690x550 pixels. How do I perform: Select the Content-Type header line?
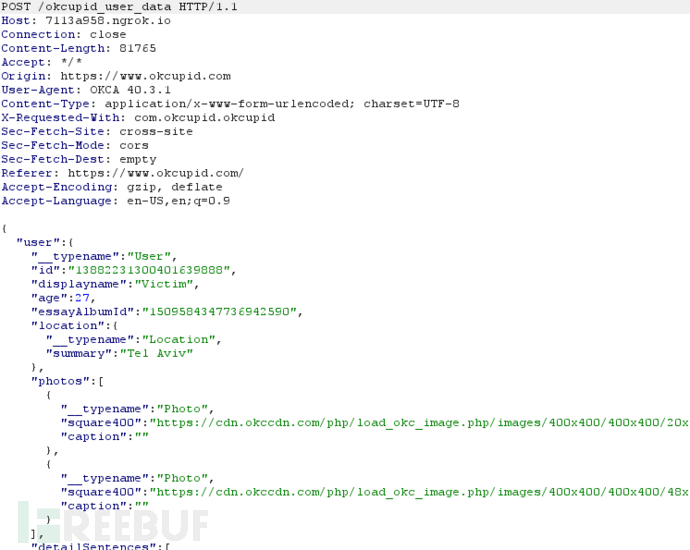pyautogui.click(x=230, y=104)
